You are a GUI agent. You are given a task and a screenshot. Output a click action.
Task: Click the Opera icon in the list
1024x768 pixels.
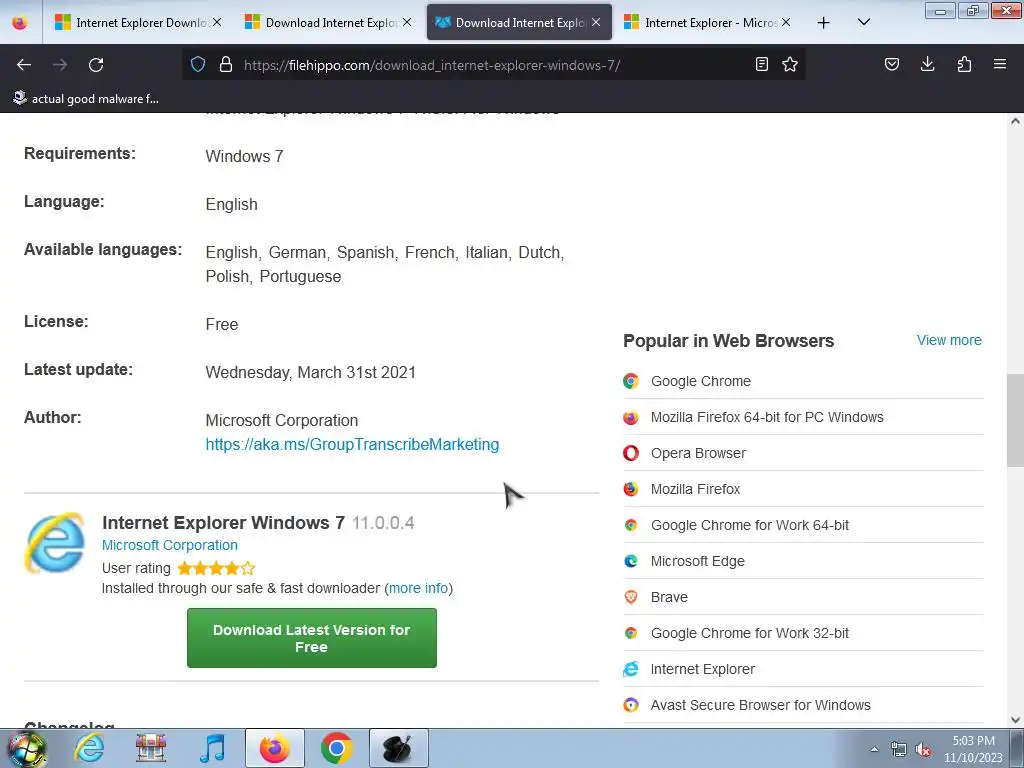(631, 453)
